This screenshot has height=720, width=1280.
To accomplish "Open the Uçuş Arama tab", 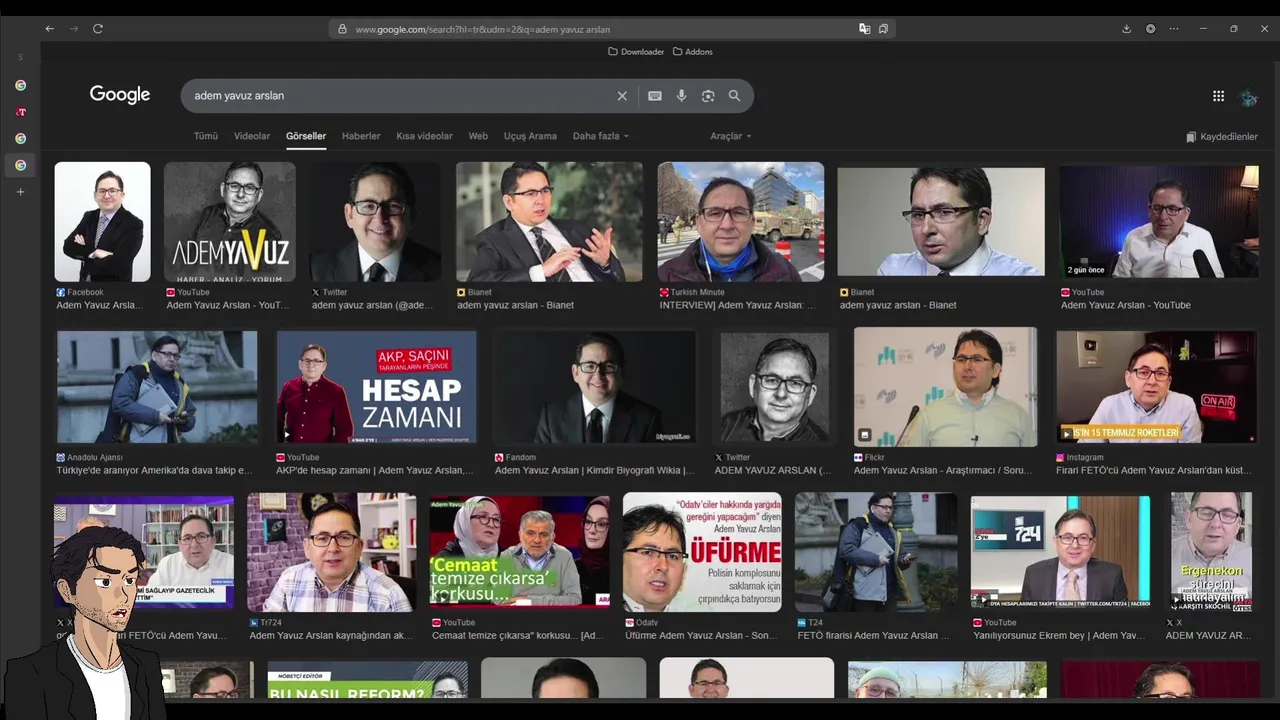I will (530, 136).
